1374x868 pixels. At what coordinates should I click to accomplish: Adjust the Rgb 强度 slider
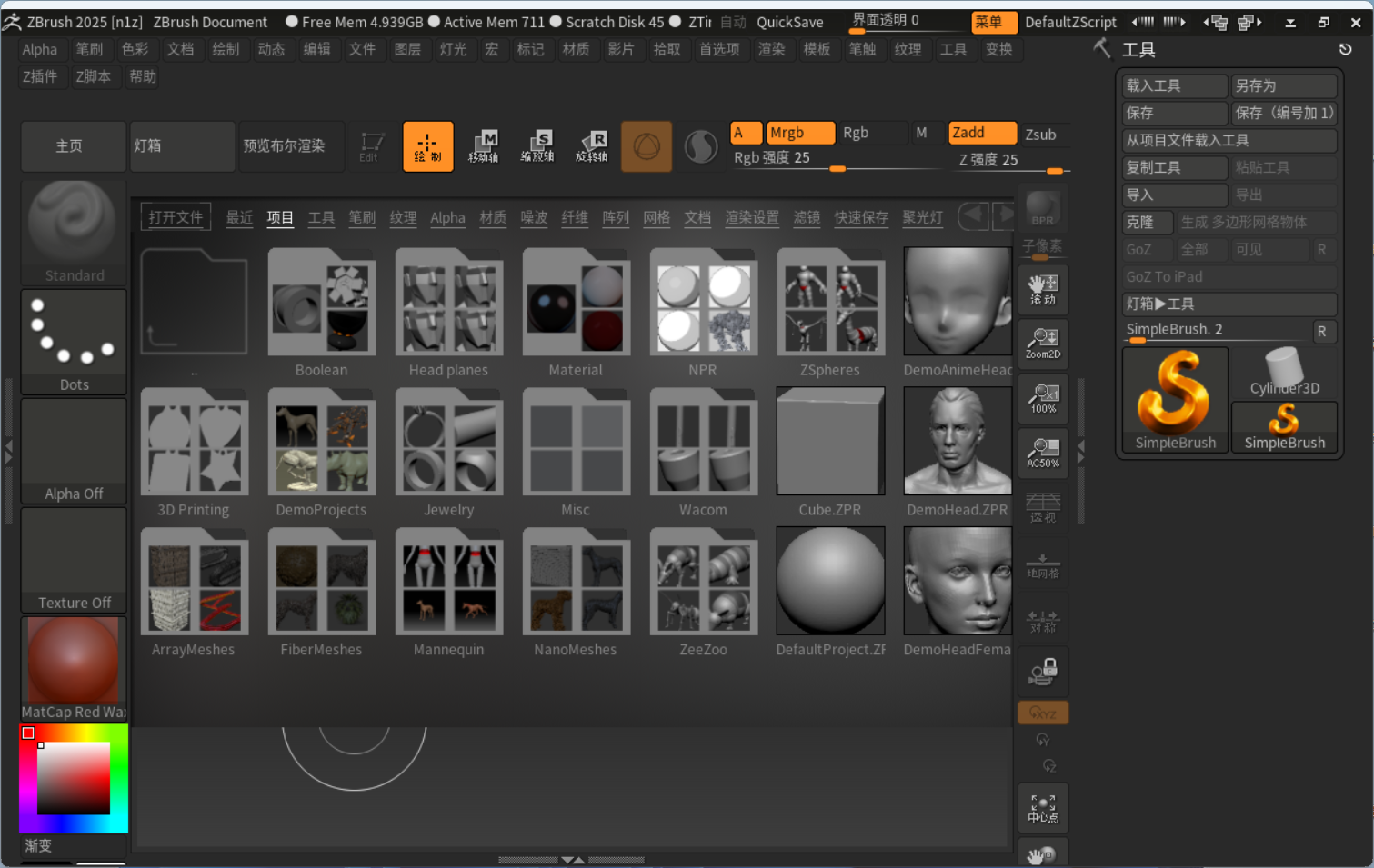(837, 159)
